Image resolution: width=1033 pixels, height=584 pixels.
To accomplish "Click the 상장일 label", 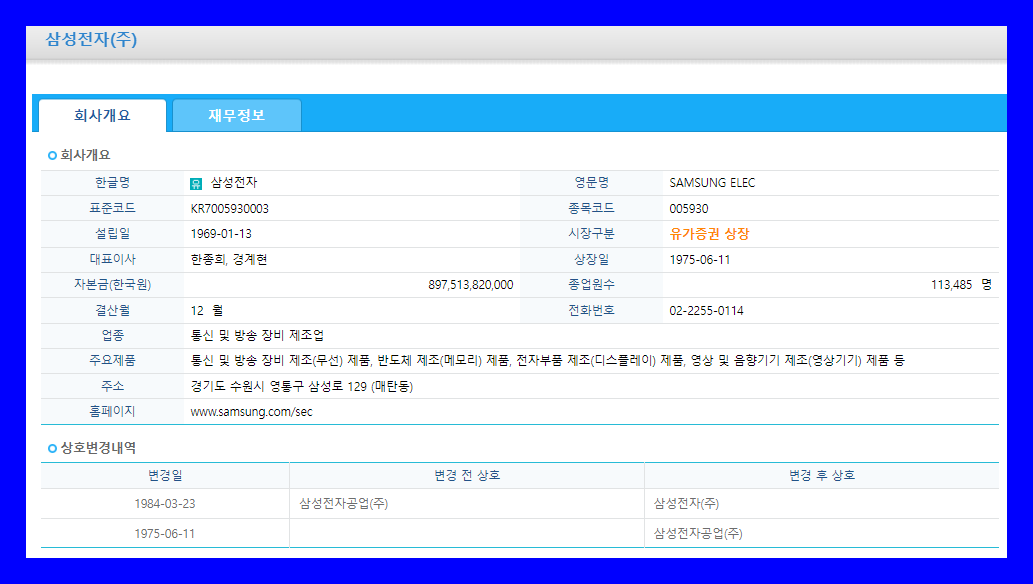I will click(x=592, y=259).
